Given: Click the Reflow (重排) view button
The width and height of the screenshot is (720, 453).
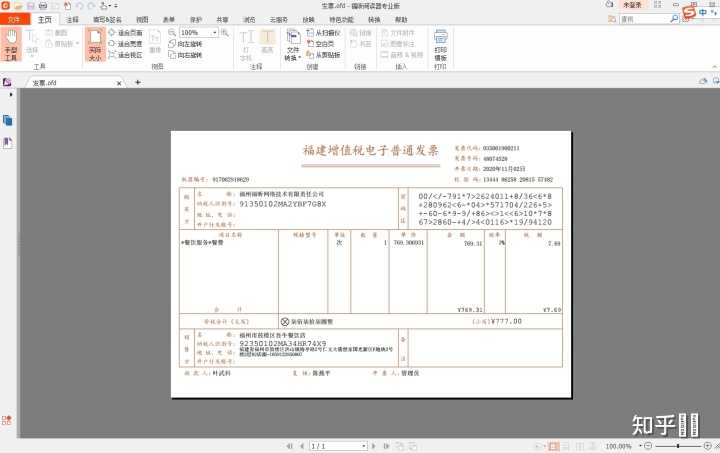Looking at the screenshot, I should tap(155, 42).
